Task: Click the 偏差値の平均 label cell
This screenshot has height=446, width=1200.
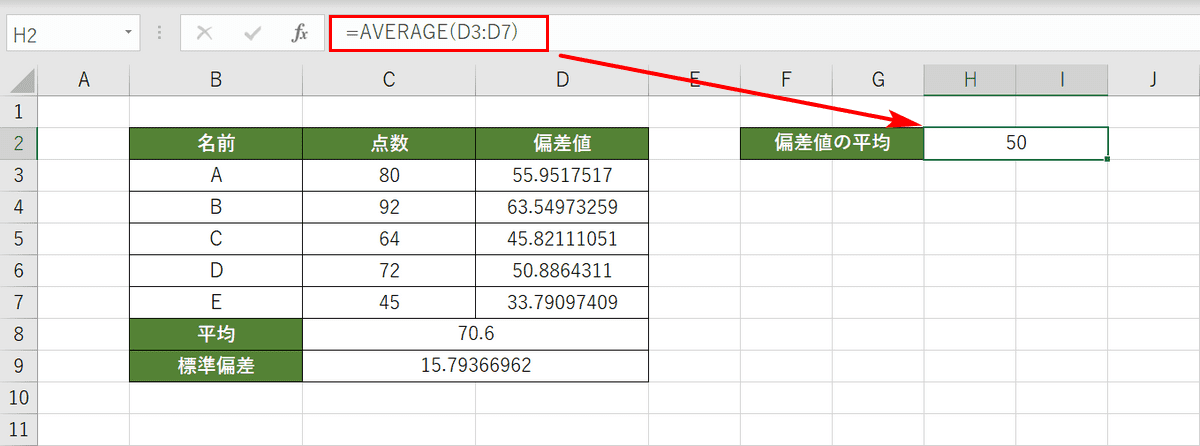Action: coord(832,143)
